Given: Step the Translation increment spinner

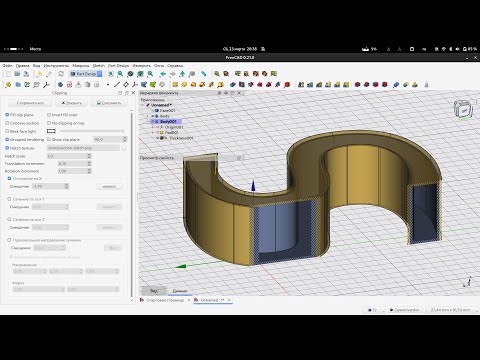Looking at the screenshot, I should (89, 163).
